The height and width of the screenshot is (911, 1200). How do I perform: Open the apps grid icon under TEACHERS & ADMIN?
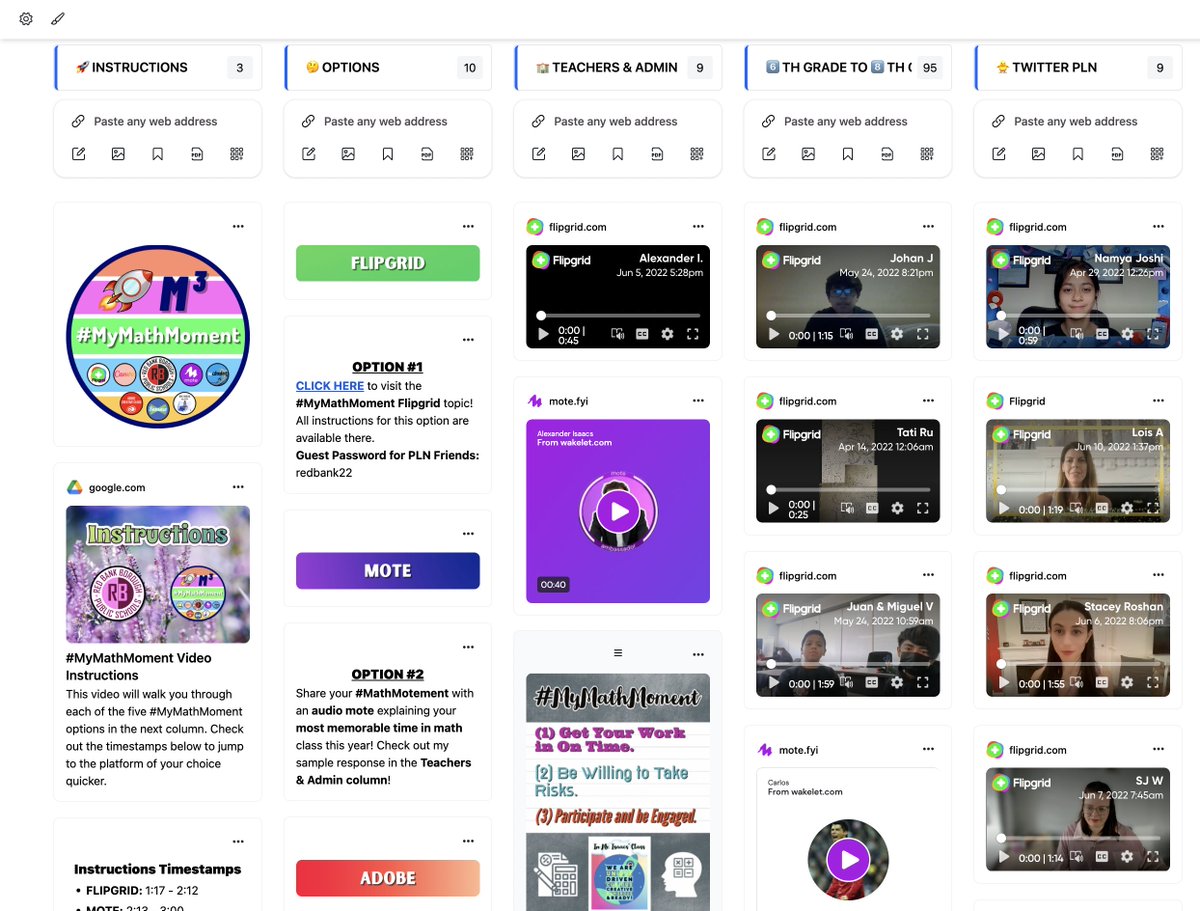697,154
